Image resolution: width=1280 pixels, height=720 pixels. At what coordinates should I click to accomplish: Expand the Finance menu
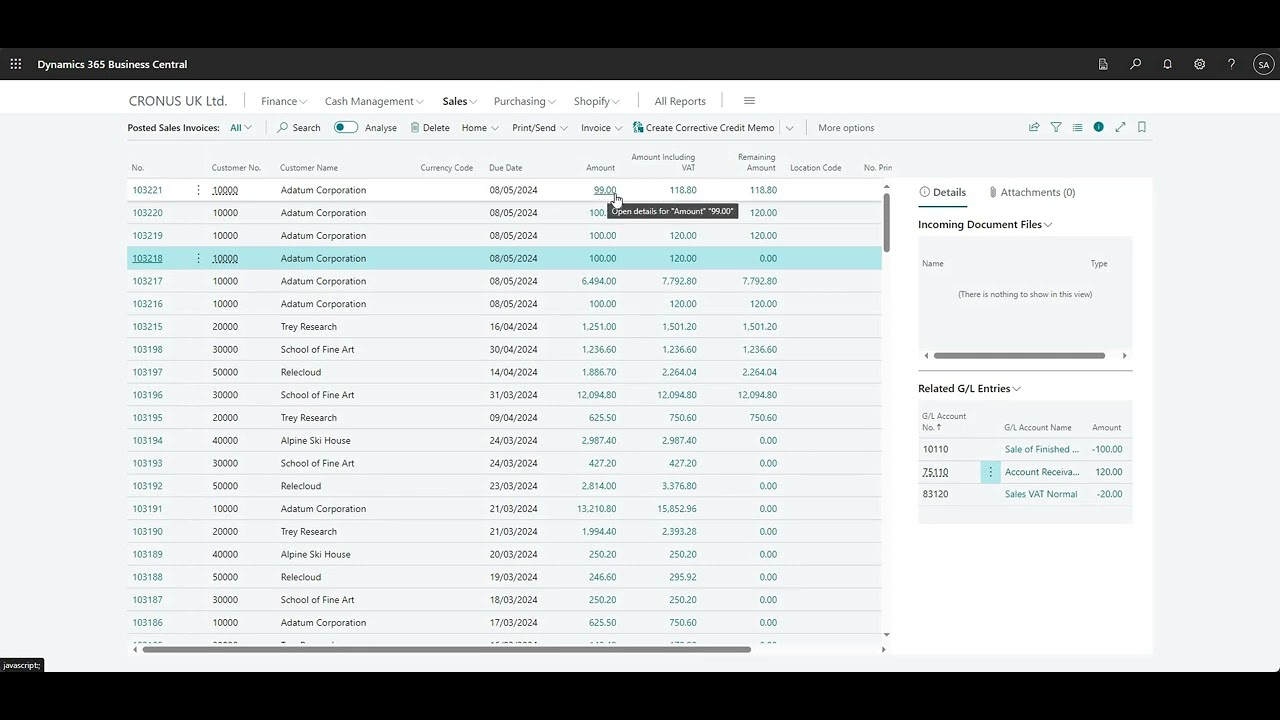pos(284,101)
